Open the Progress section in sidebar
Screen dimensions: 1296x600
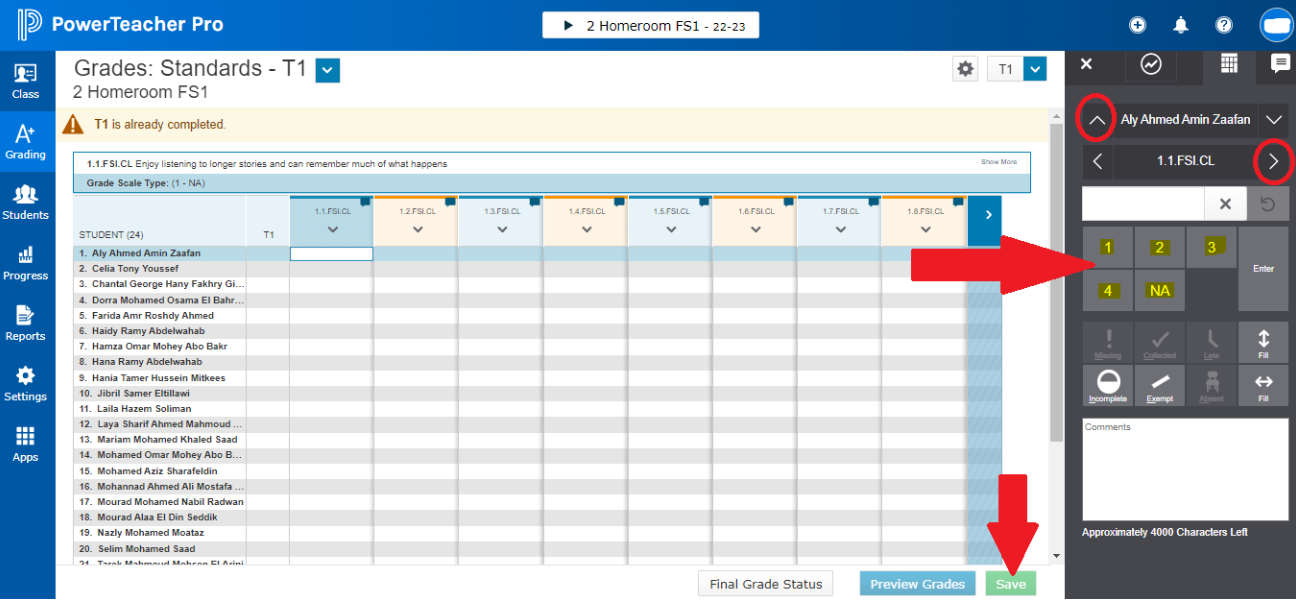(26, 264)
